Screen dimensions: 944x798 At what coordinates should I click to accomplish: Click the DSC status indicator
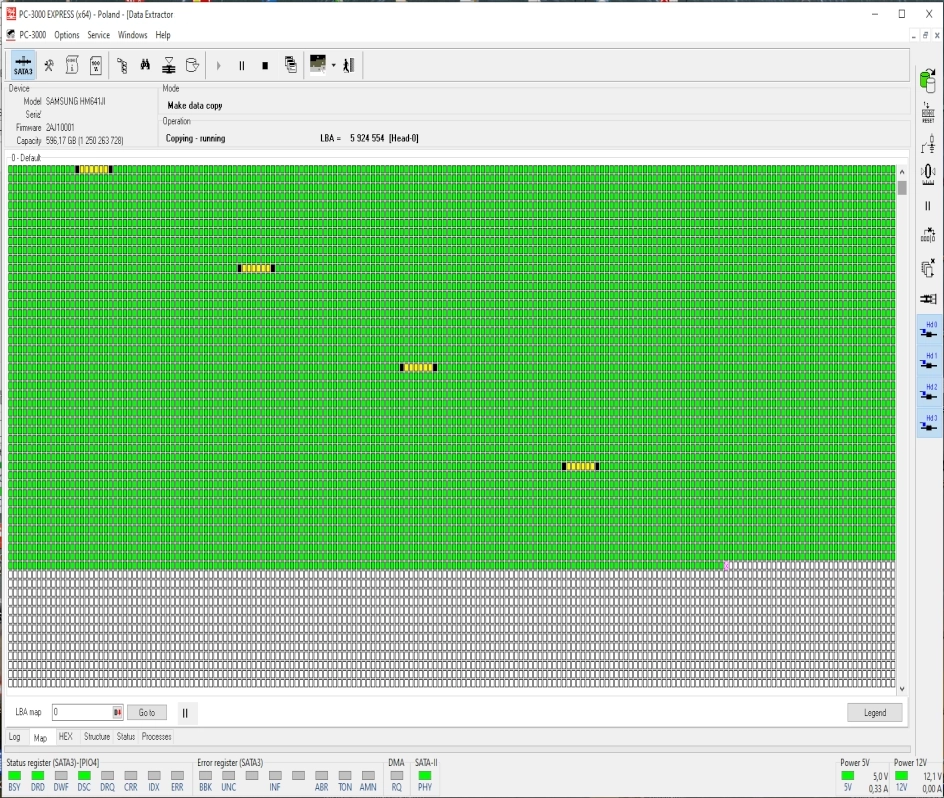point(84,776)
